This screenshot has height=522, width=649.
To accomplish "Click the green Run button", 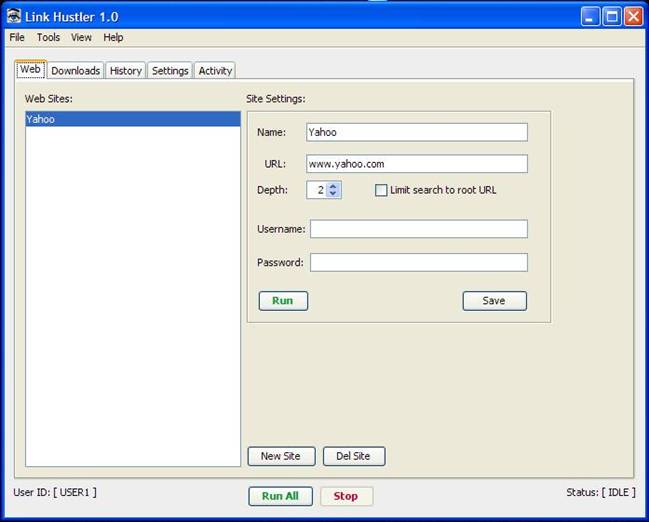I will tap(283, 301).
